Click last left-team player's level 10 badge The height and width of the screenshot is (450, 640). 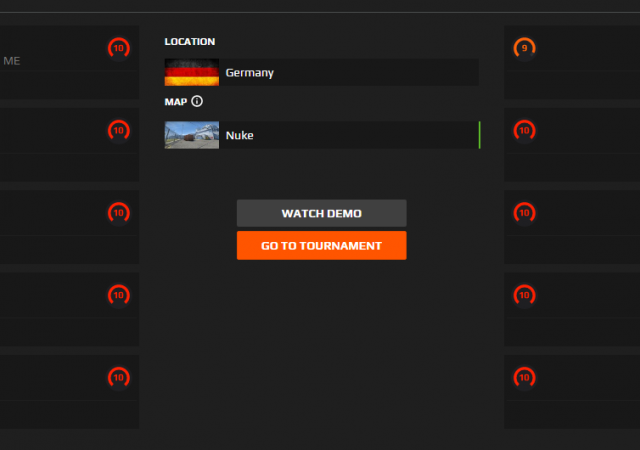tap(118, 378)
